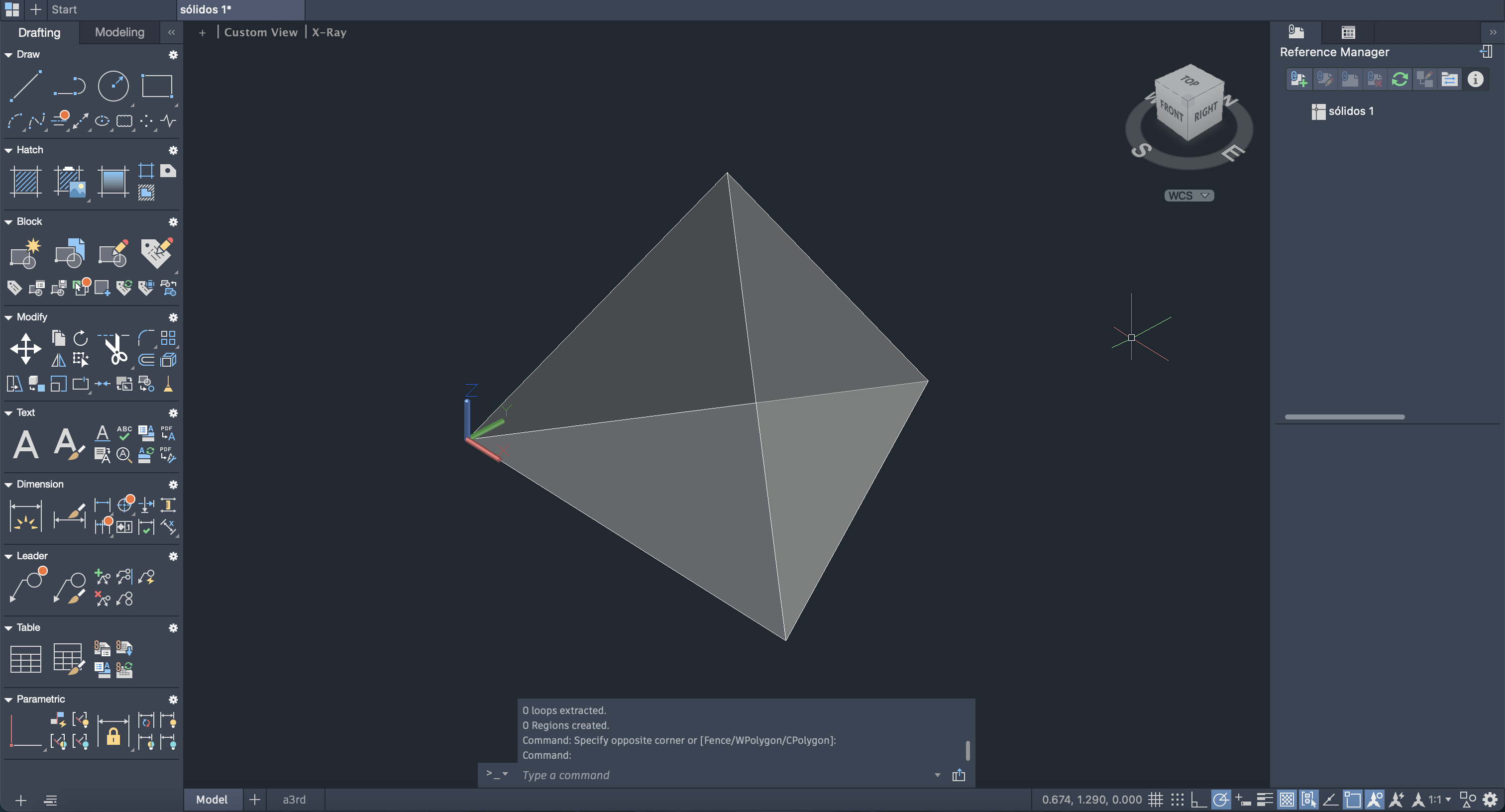Select the Rectangle draw tool
The height and width of the screenshot is (812, 1505).
[x=157, y=86]
